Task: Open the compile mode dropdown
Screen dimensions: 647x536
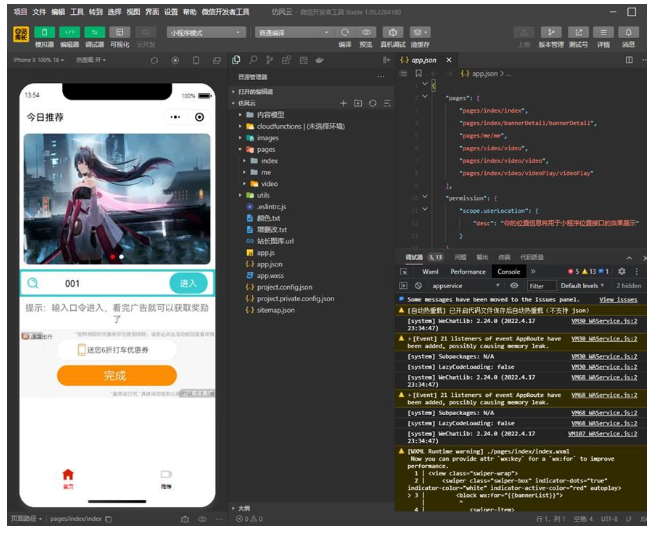Action: point(293,33)
